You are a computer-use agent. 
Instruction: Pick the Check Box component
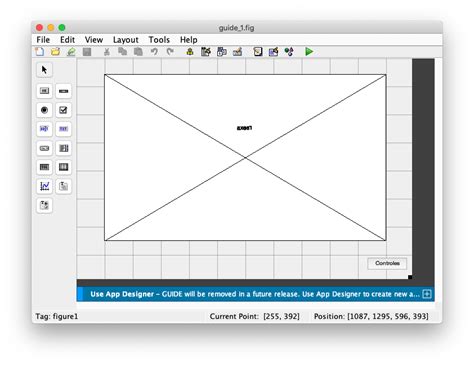click(x=63, y=110)
